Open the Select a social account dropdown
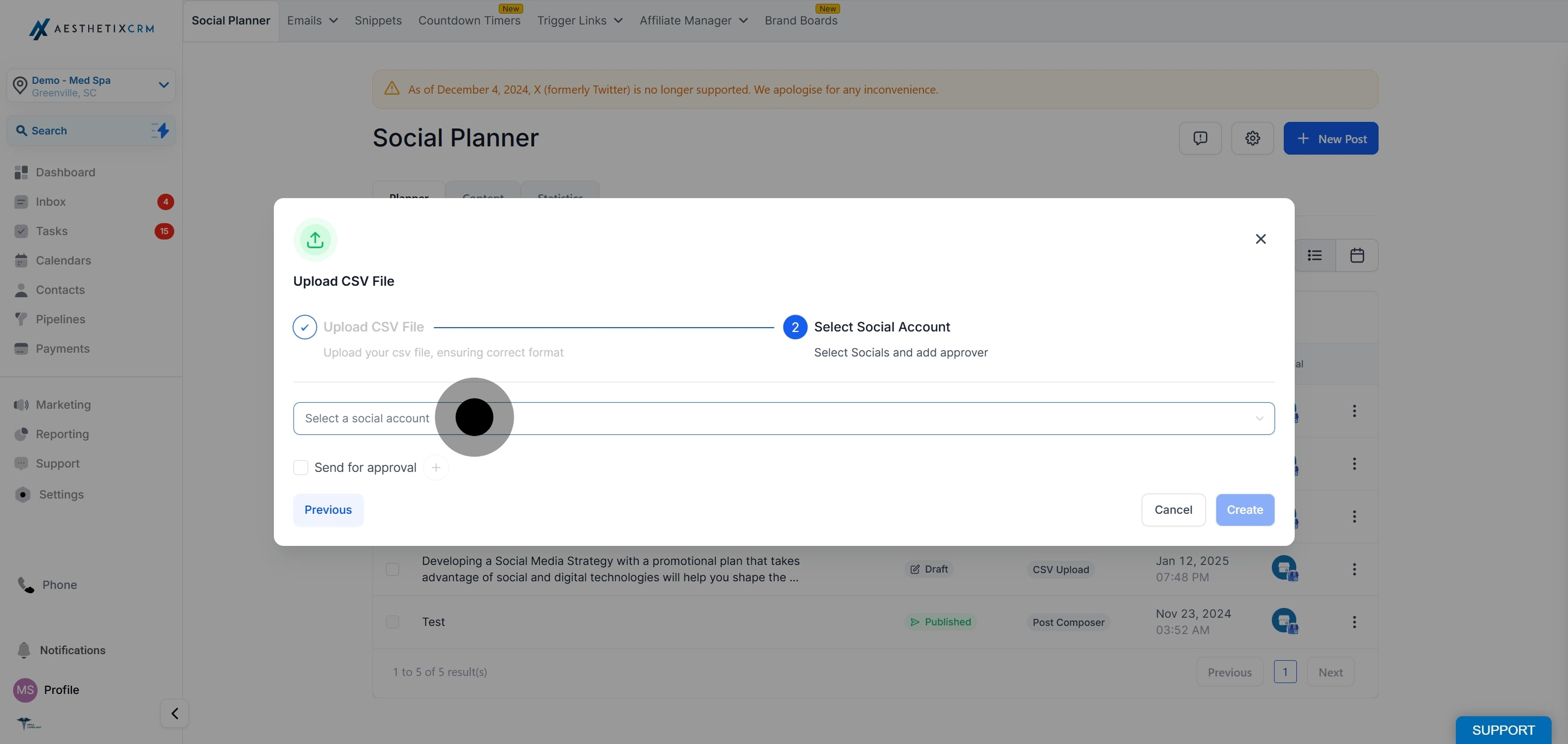 point(784,418)
